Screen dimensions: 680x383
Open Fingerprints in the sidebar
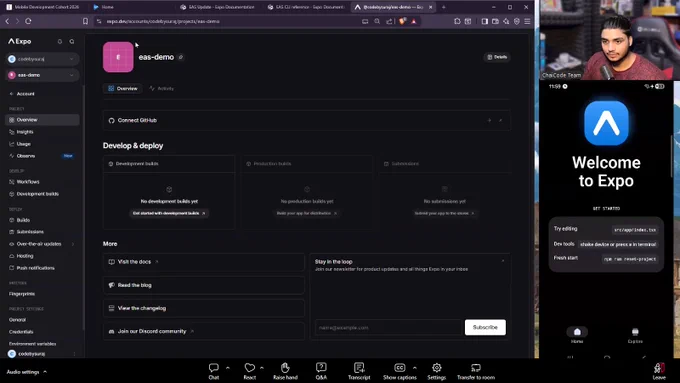click(x=22, y=294)
